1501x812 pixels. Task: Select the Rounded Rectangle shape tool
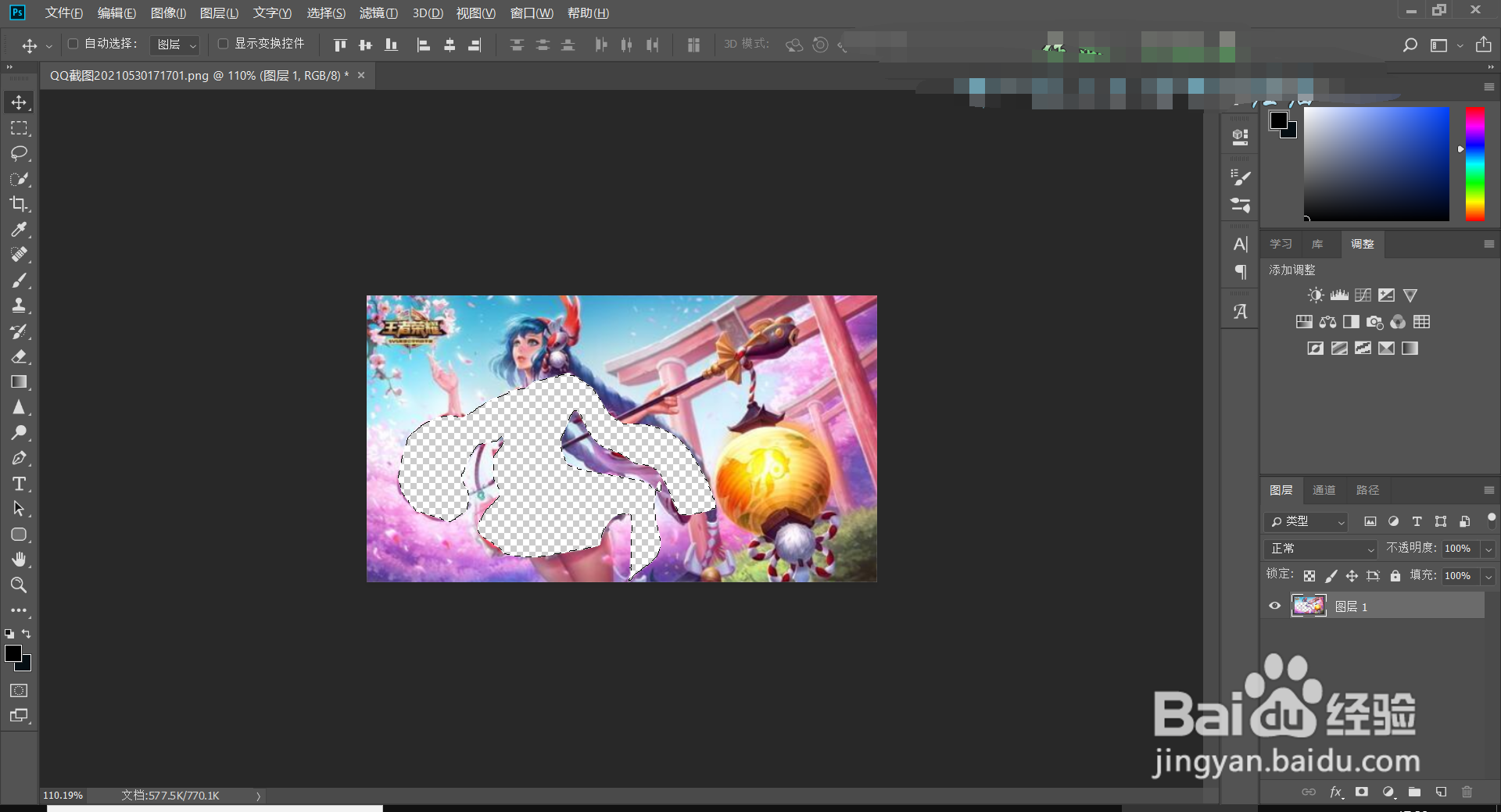[x=19, y=535]
